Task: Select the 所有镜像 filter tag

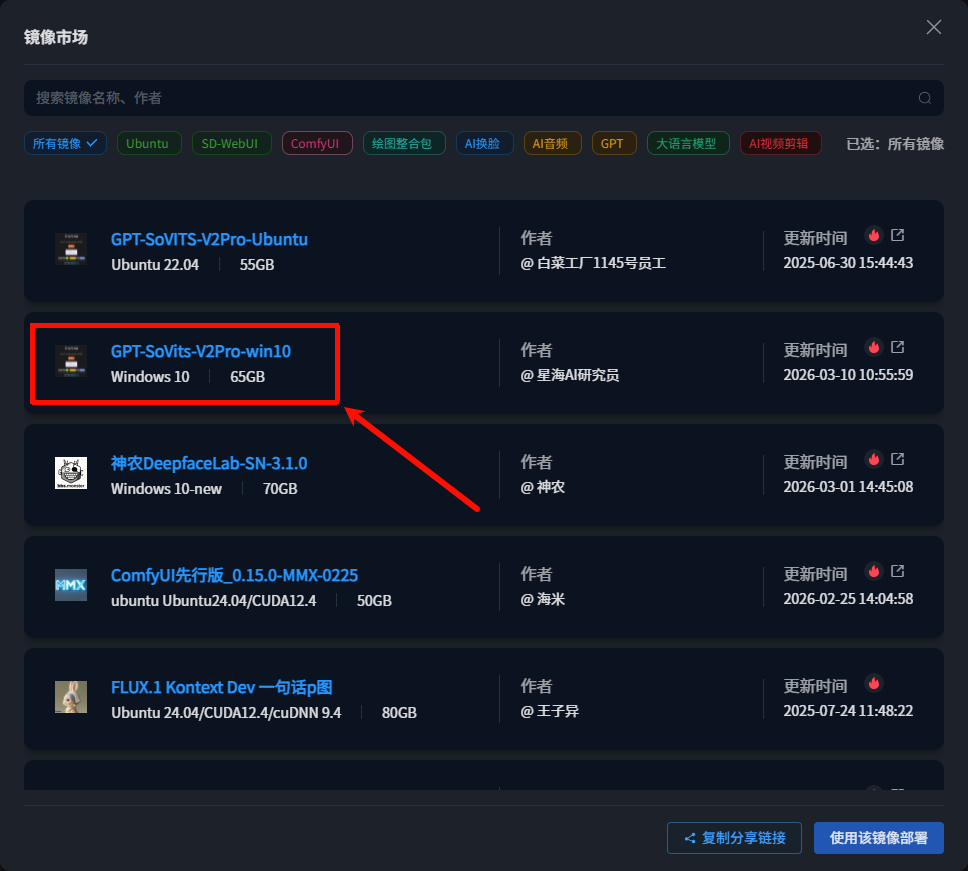Action: [x=65, y=143]
